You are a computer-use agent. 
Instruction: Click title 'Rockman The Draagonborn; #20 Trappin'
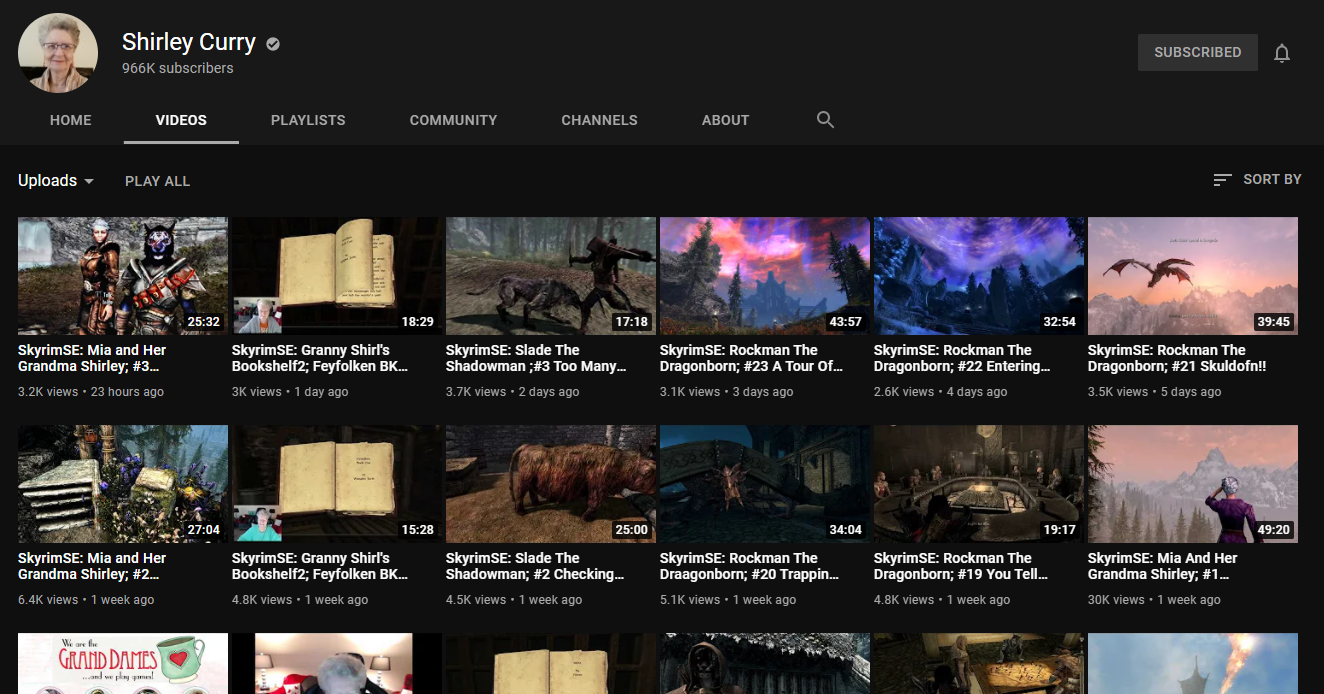point(750,566)
